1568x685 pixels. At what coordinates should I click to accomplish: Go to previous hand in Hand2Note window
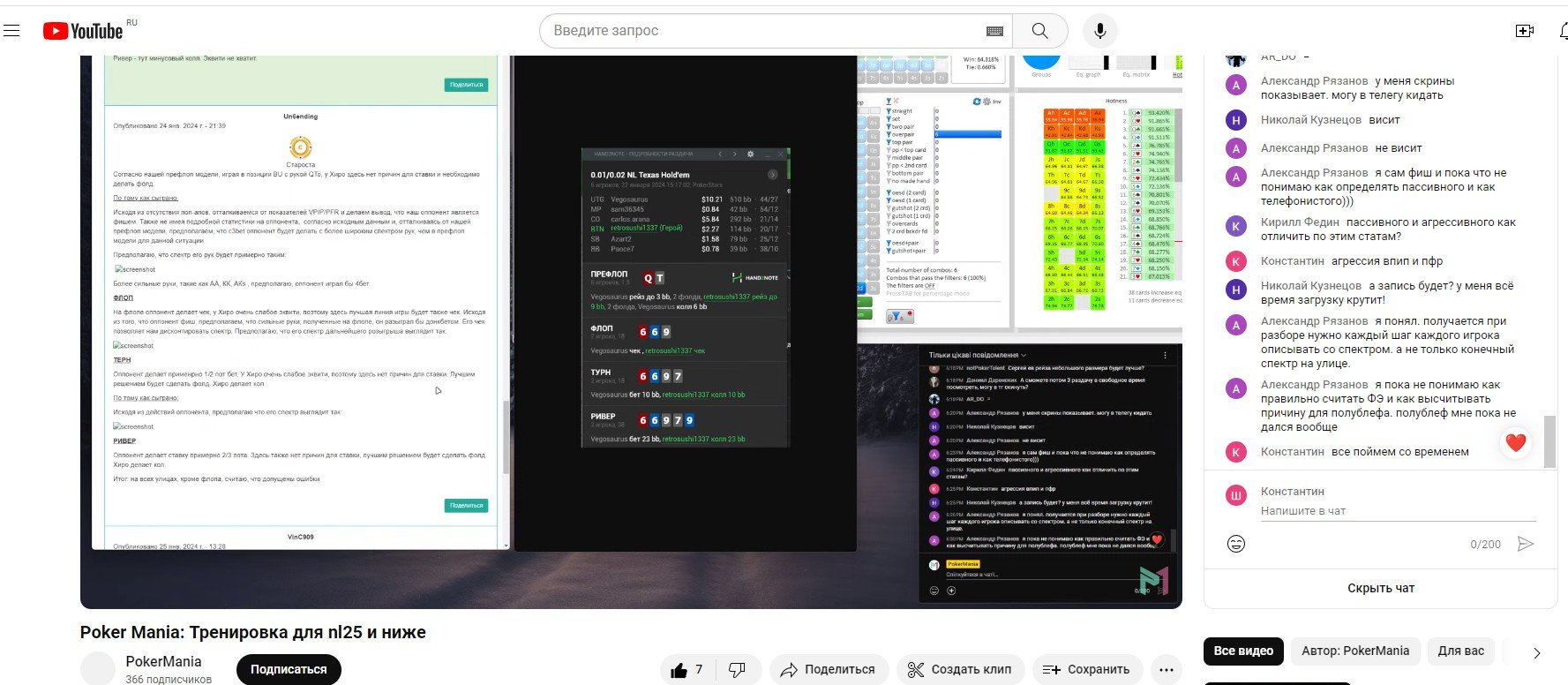[x=721, y=154]
